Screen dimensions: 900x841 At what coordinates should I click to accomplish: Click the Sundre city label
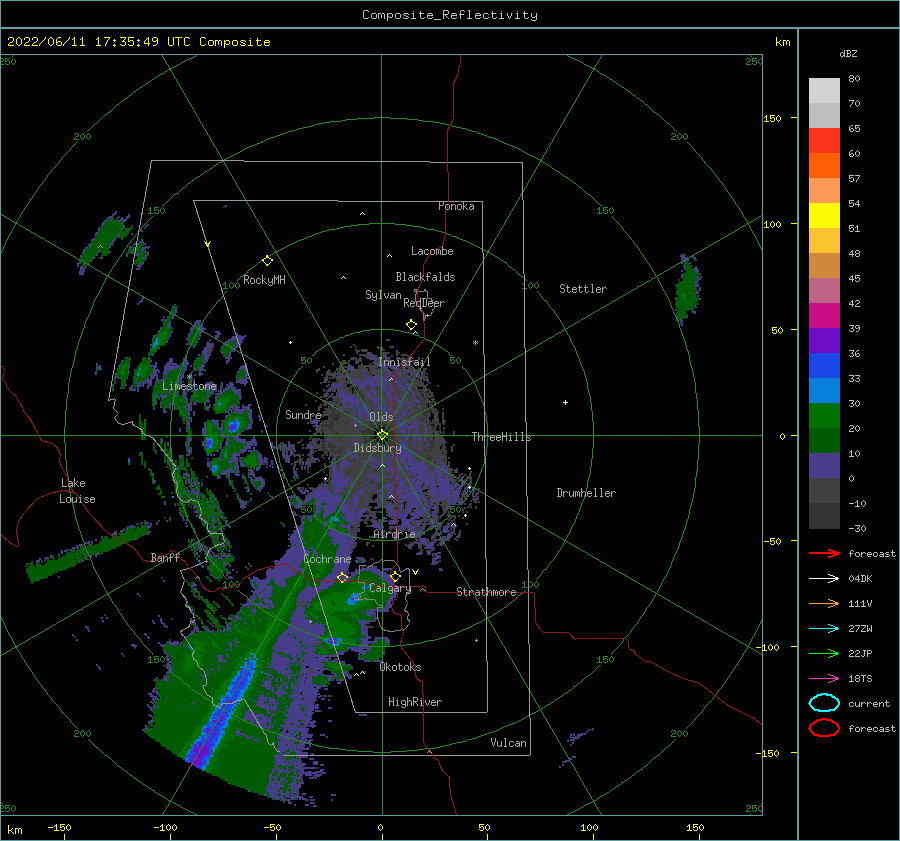pos(303,415)
